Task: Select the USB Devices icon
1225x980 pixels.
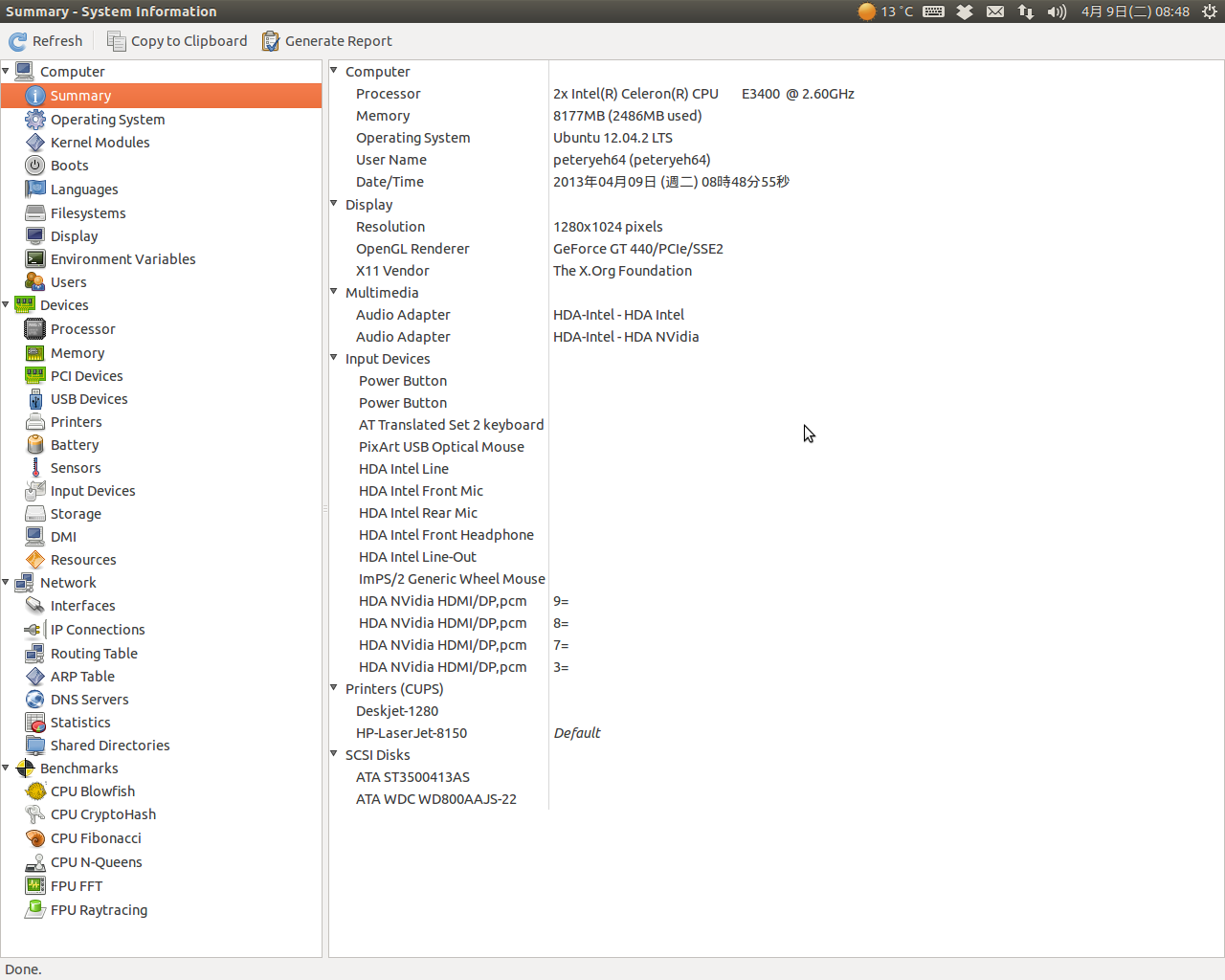Action: coord(35,399)
